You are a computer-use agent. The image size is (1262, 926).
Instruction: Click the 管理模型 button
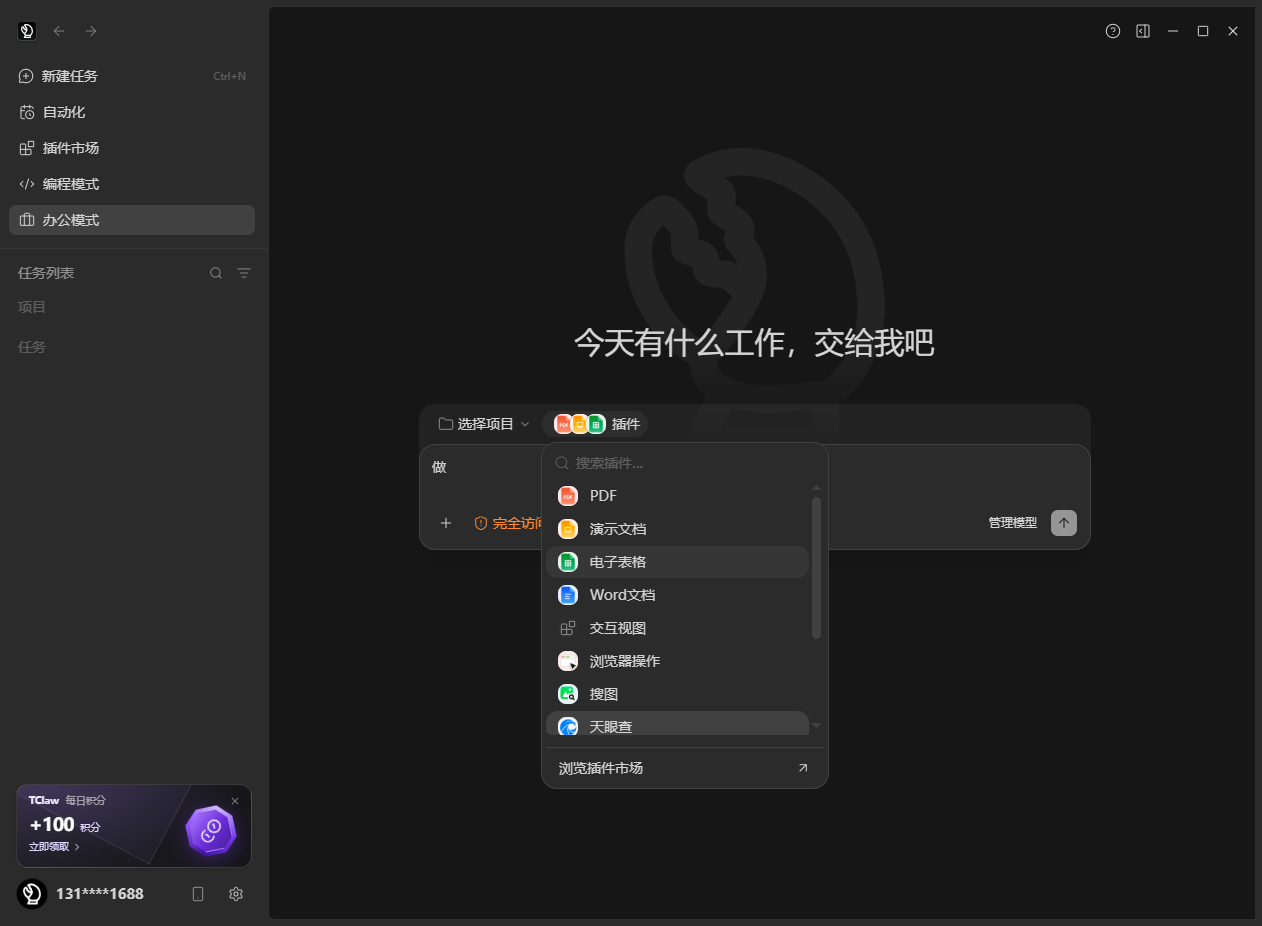(x=1013, y=523)
